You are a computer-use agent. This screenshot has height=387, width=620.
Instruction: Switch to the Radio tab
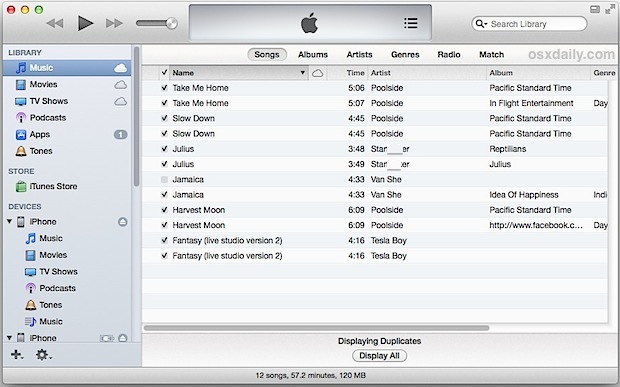coord(449,55)
